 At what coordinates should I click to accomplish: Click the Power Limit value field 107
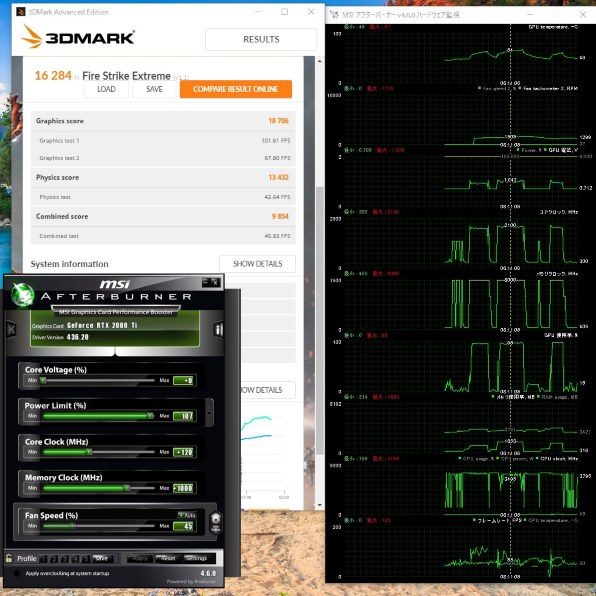pyautogui.click(x=184, y=416)
